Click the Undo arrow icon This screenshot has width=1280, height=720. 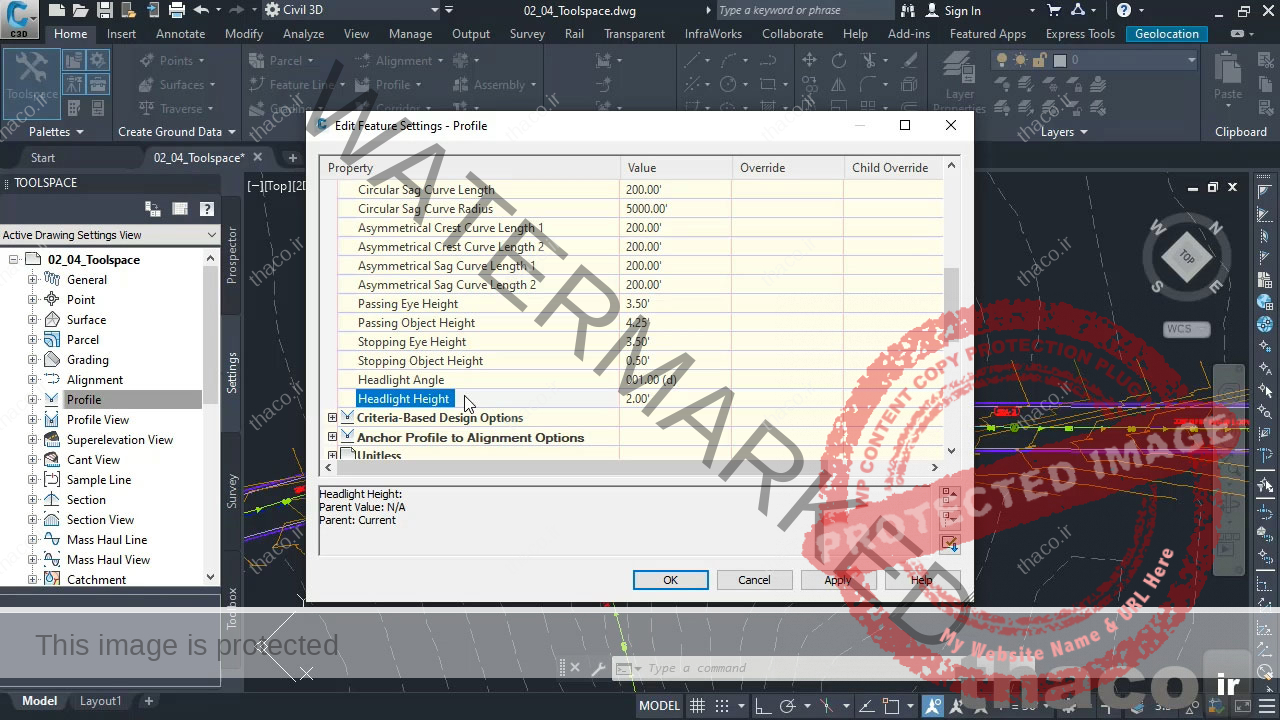point(201,10)
